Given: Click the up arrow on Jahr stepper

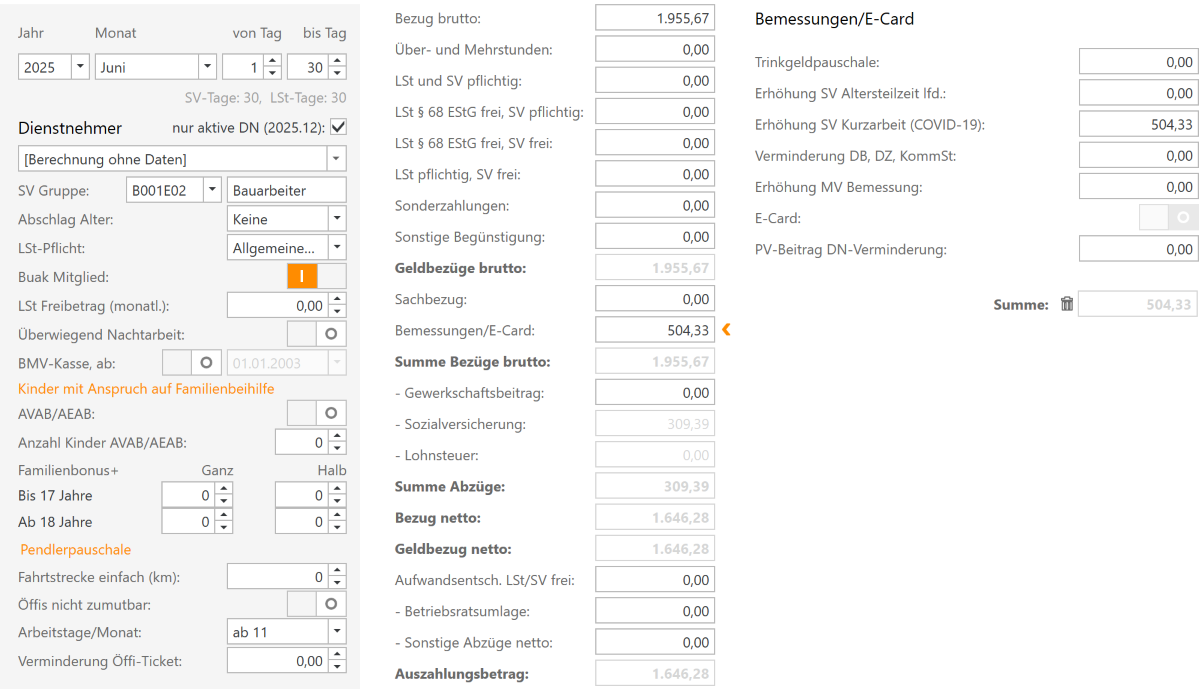Looking at the screenshot, I should (x=78, y=60).
